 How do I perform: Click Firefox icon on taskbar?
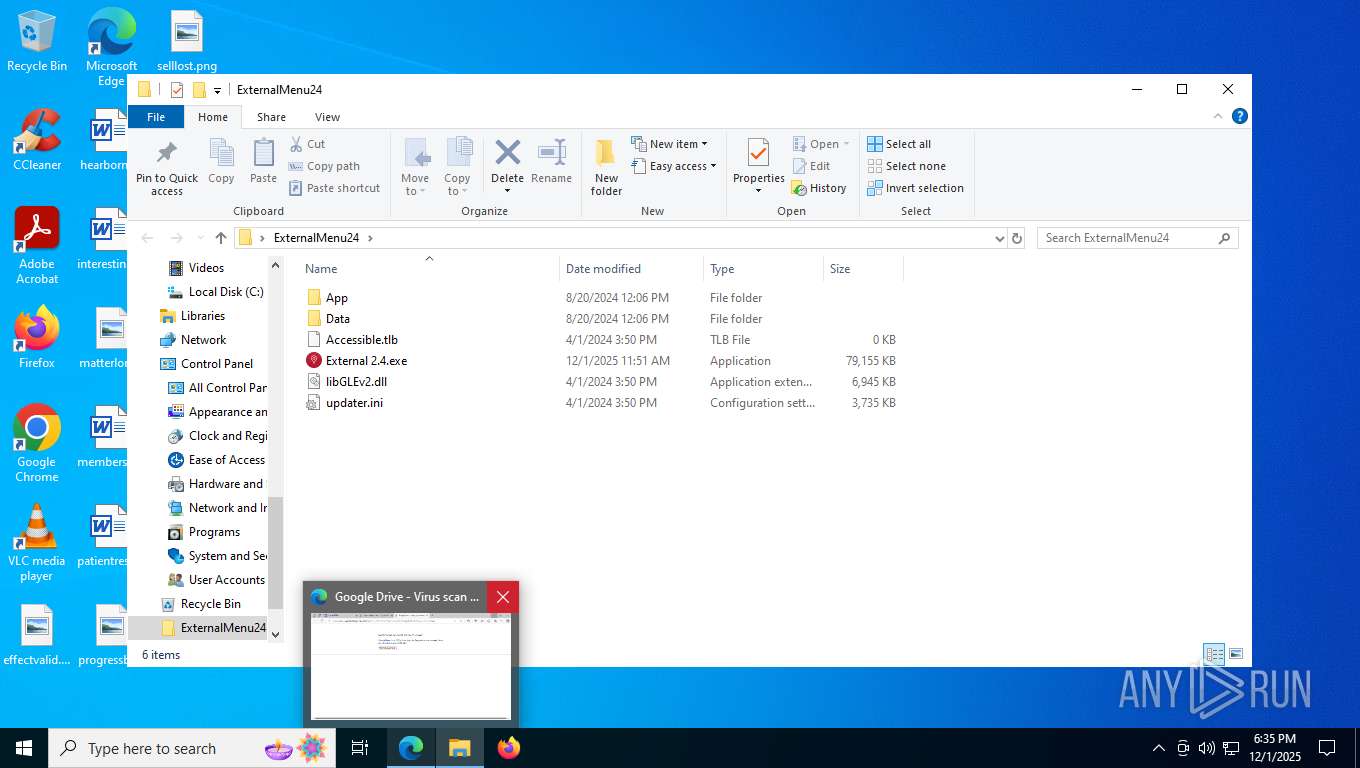[509, 748]
